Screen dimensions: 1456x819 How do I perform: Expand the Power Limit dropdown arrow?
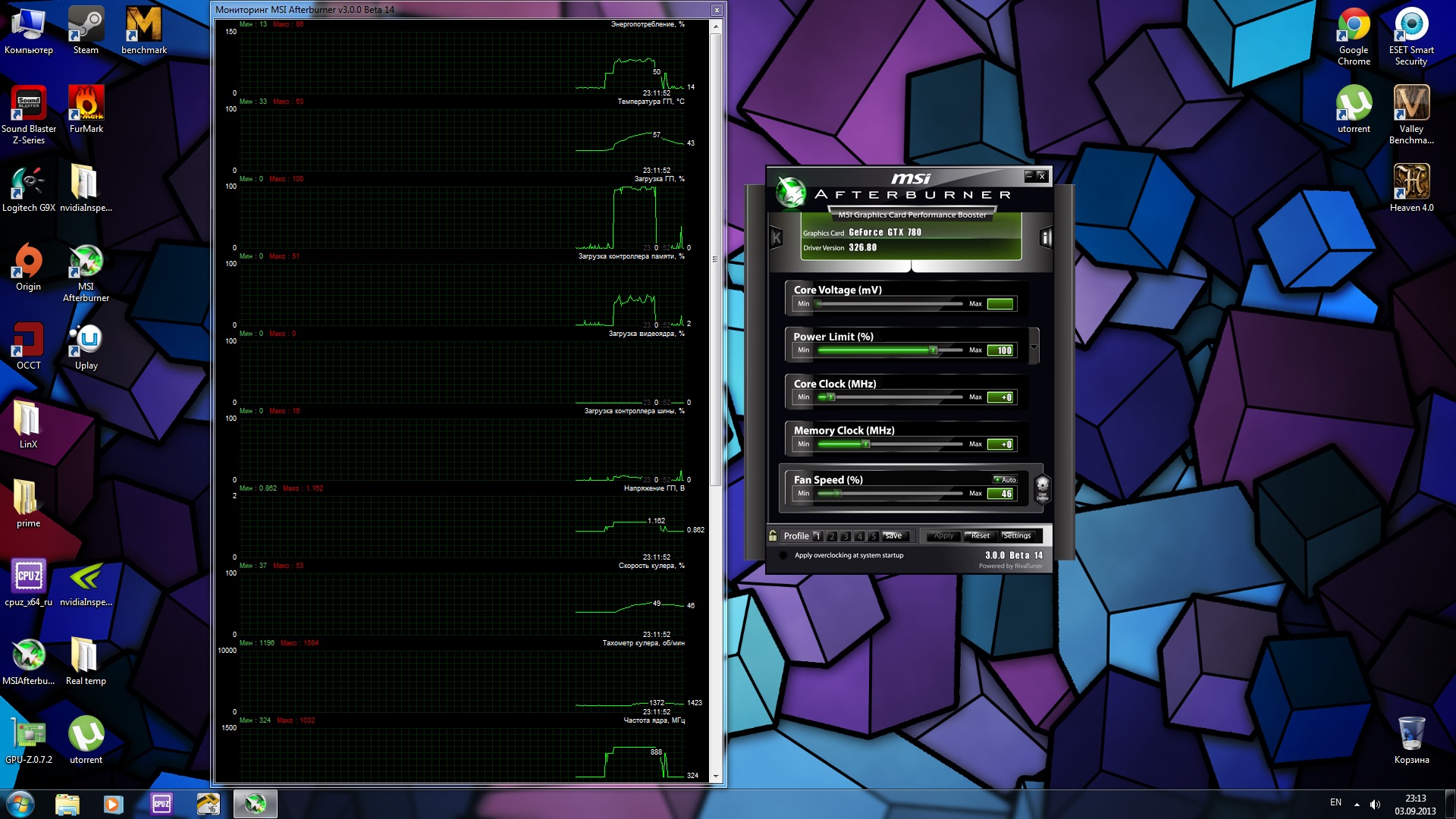[1033, 347]
